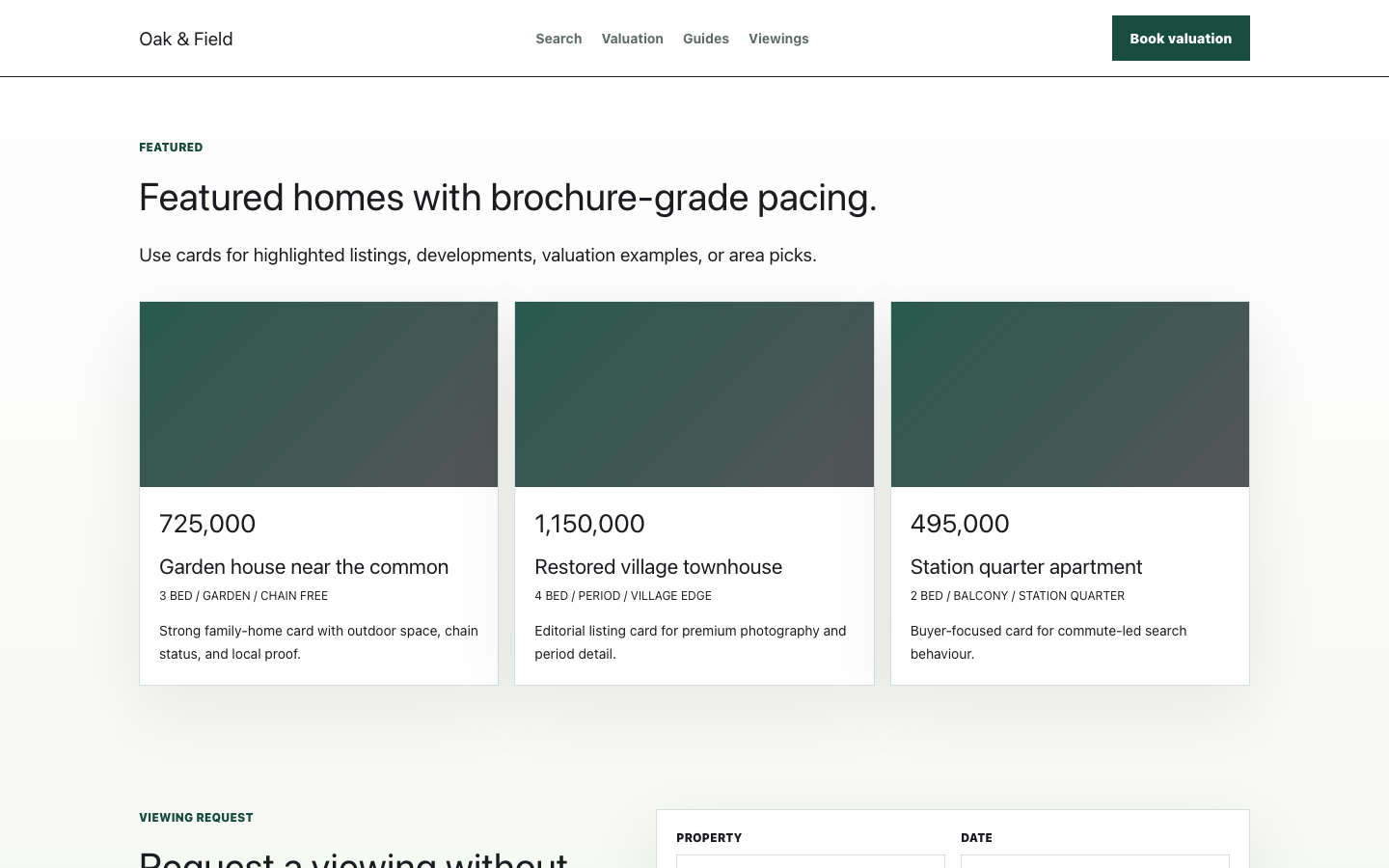Click the Strong family-home card description
Screen dimensions: 1389x868
click(319, 642)
